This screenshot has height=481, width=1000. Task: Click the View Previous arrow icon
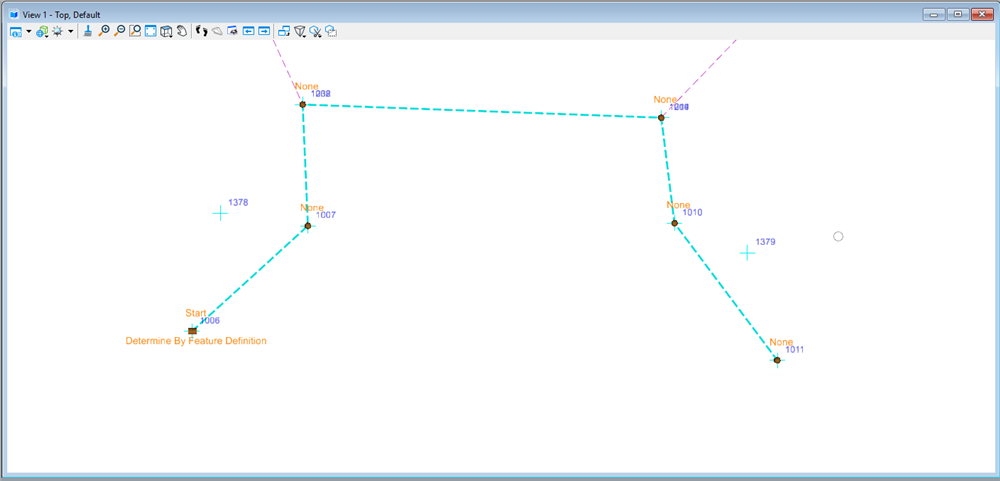[x=249, y=31]
